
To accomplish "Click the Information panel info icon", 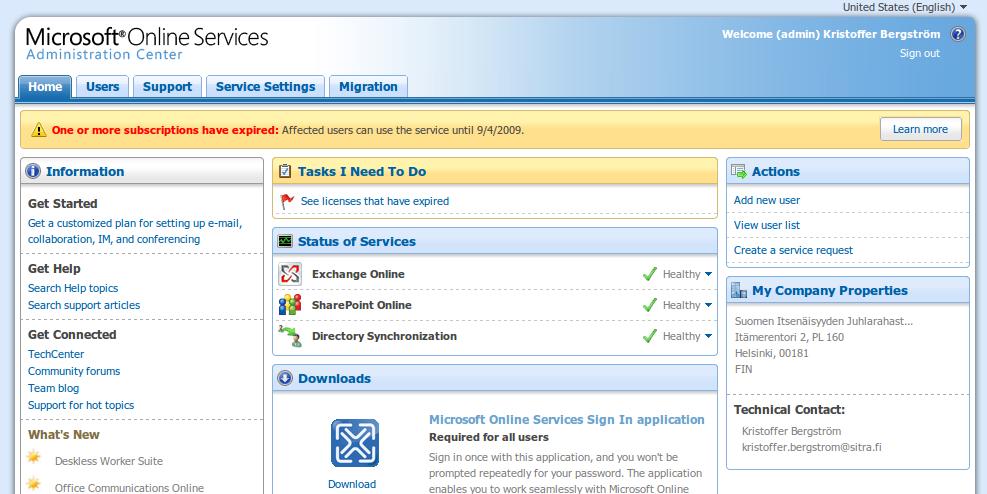I will (33, 171).
